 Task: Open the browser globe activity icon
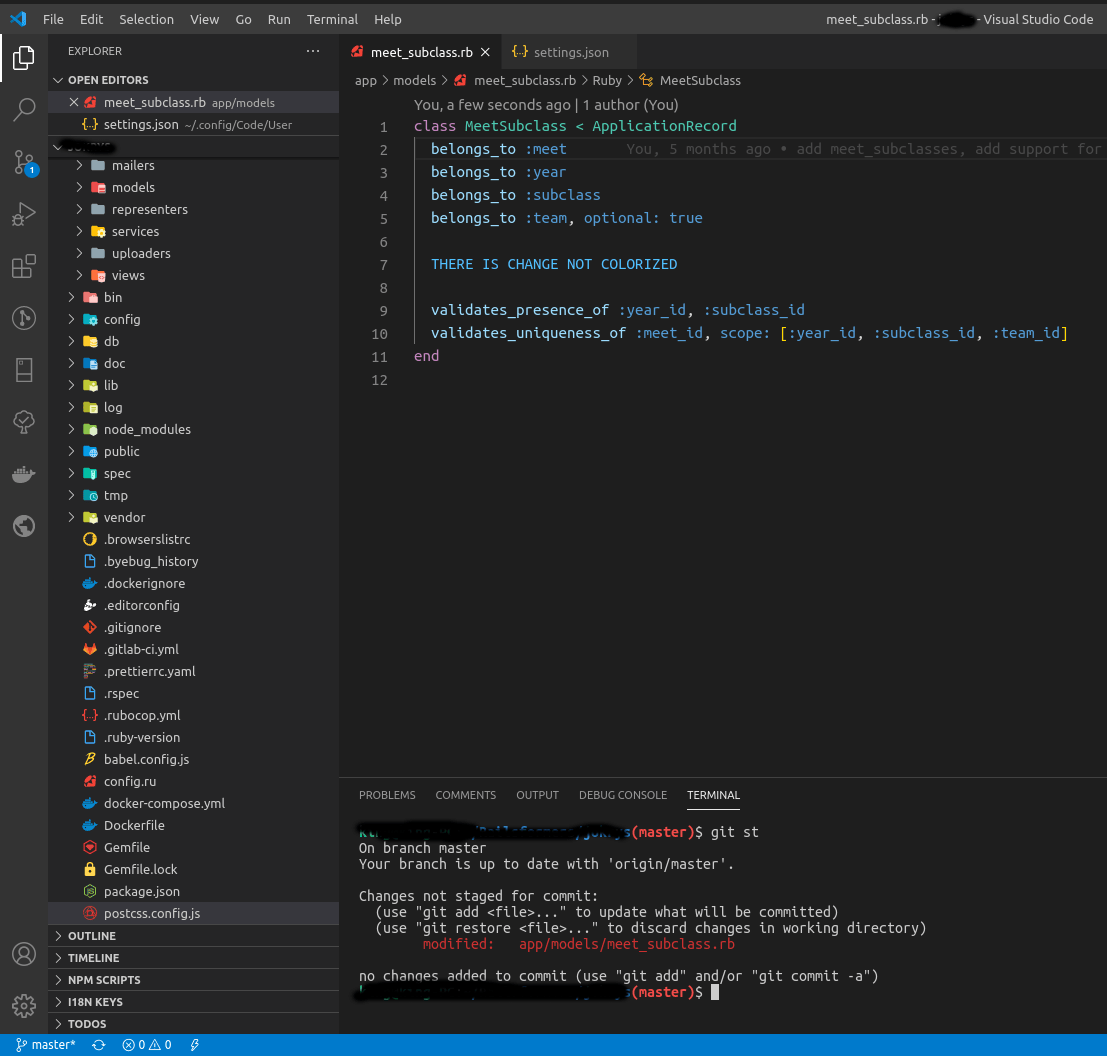23,526
